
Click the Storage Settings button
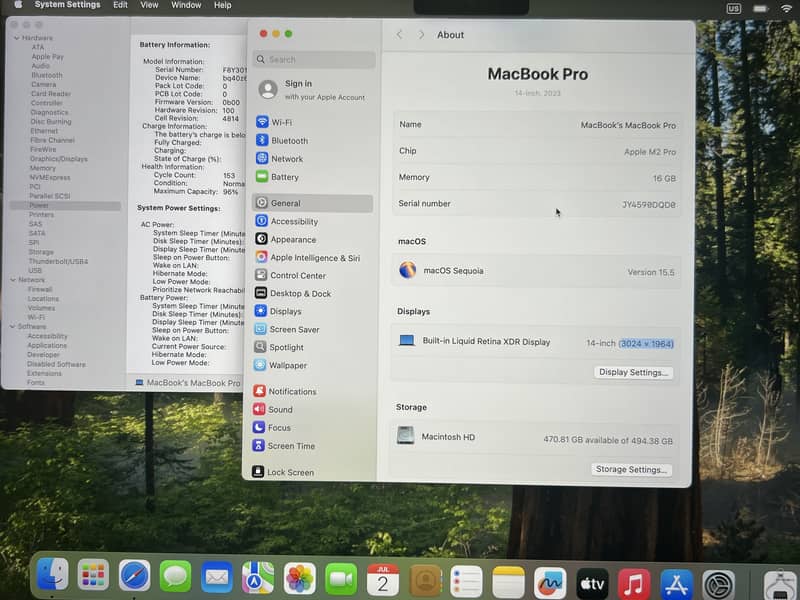click(631, 469)
